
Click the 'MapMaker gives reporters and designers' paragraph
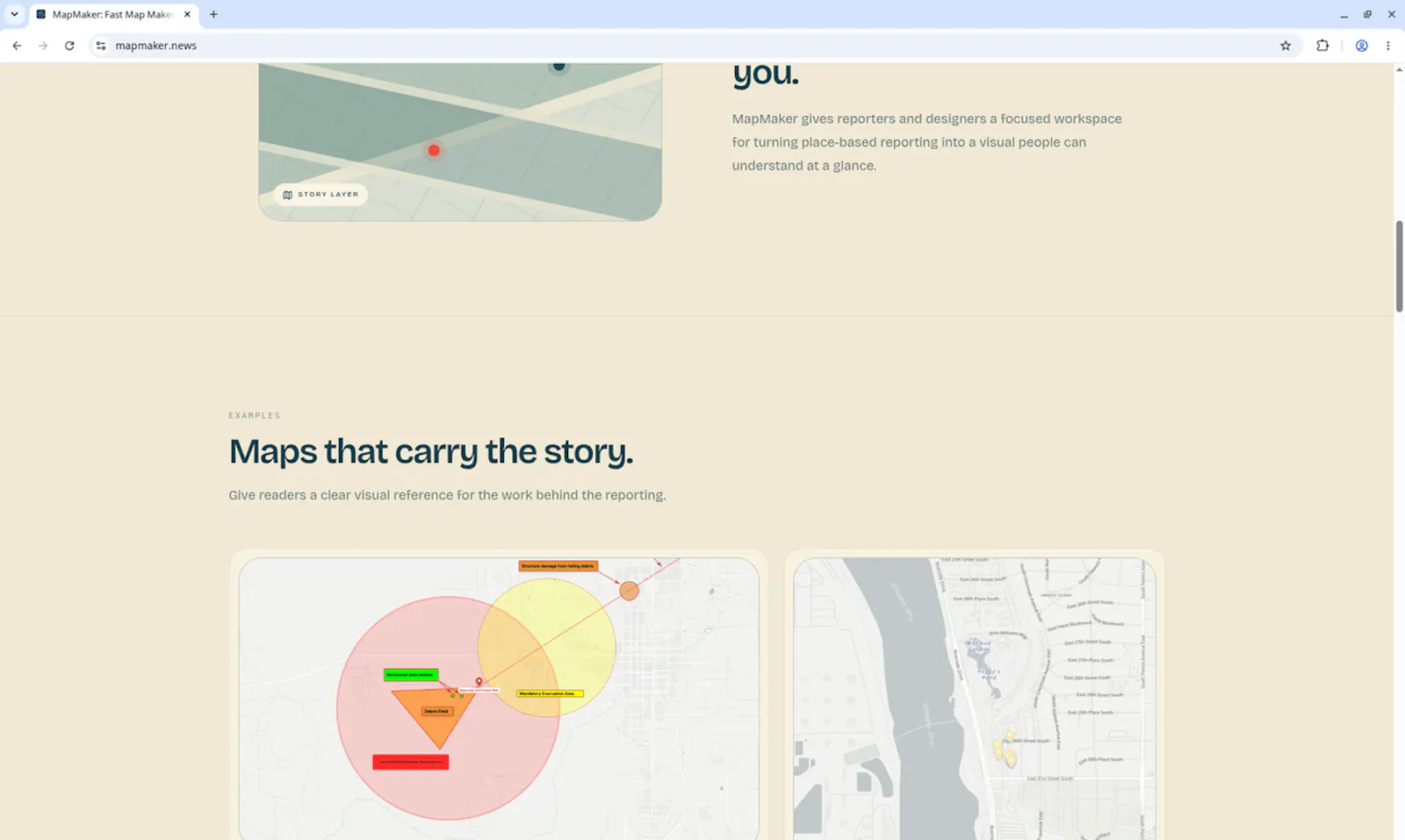coord(927,142)
